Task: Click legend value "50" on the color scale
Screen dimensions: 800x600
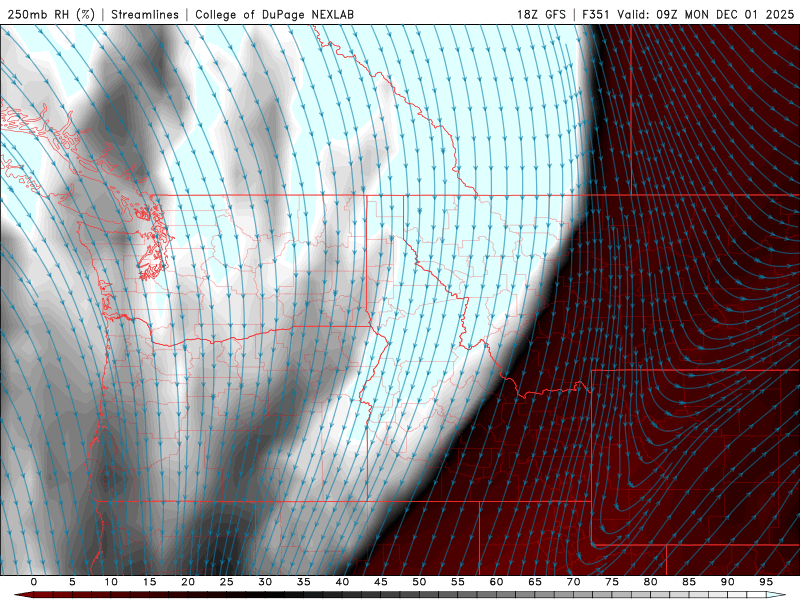Action: (419, 582)
